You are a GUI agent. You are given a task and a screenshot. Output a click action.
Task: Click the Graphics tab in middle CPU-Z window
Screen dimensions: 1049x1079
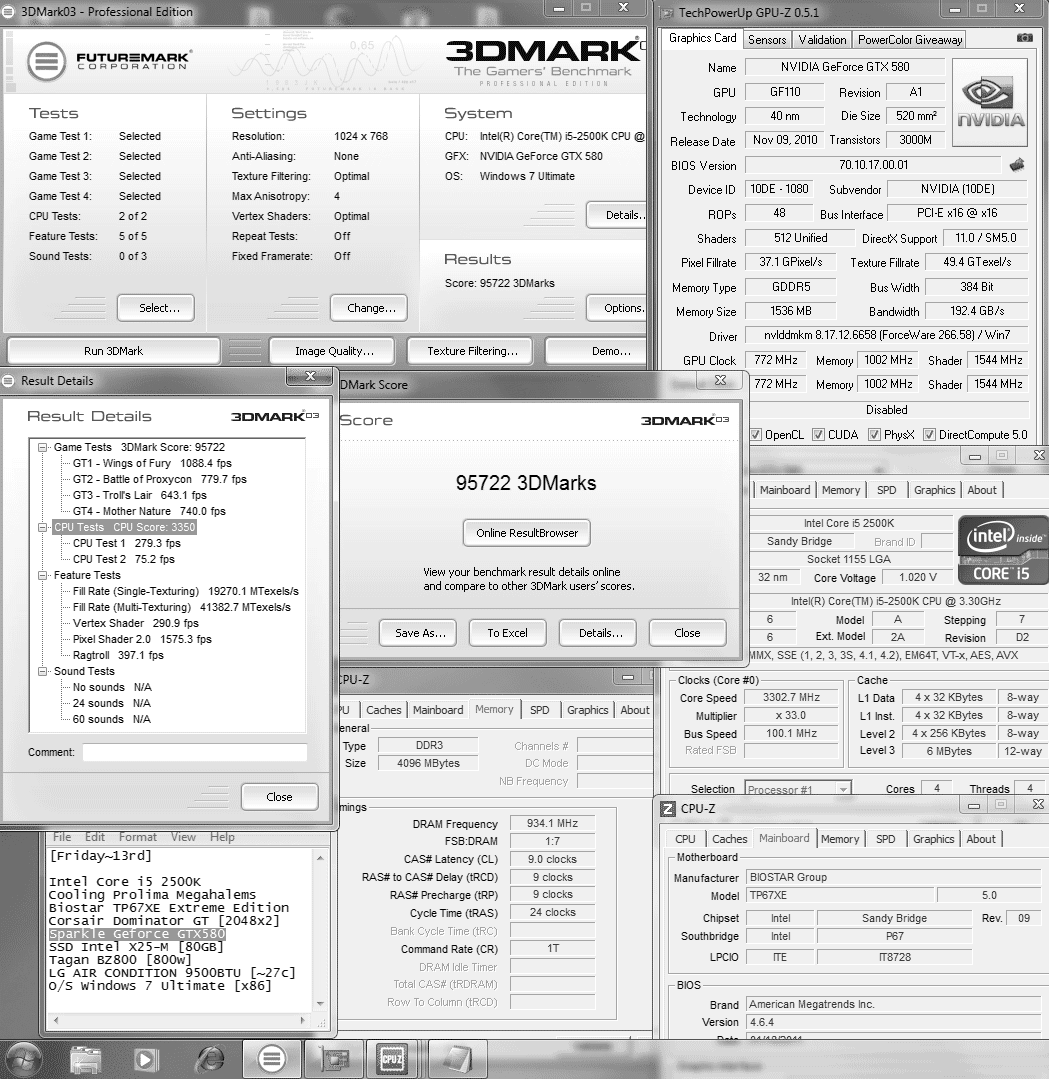(587, 710)
